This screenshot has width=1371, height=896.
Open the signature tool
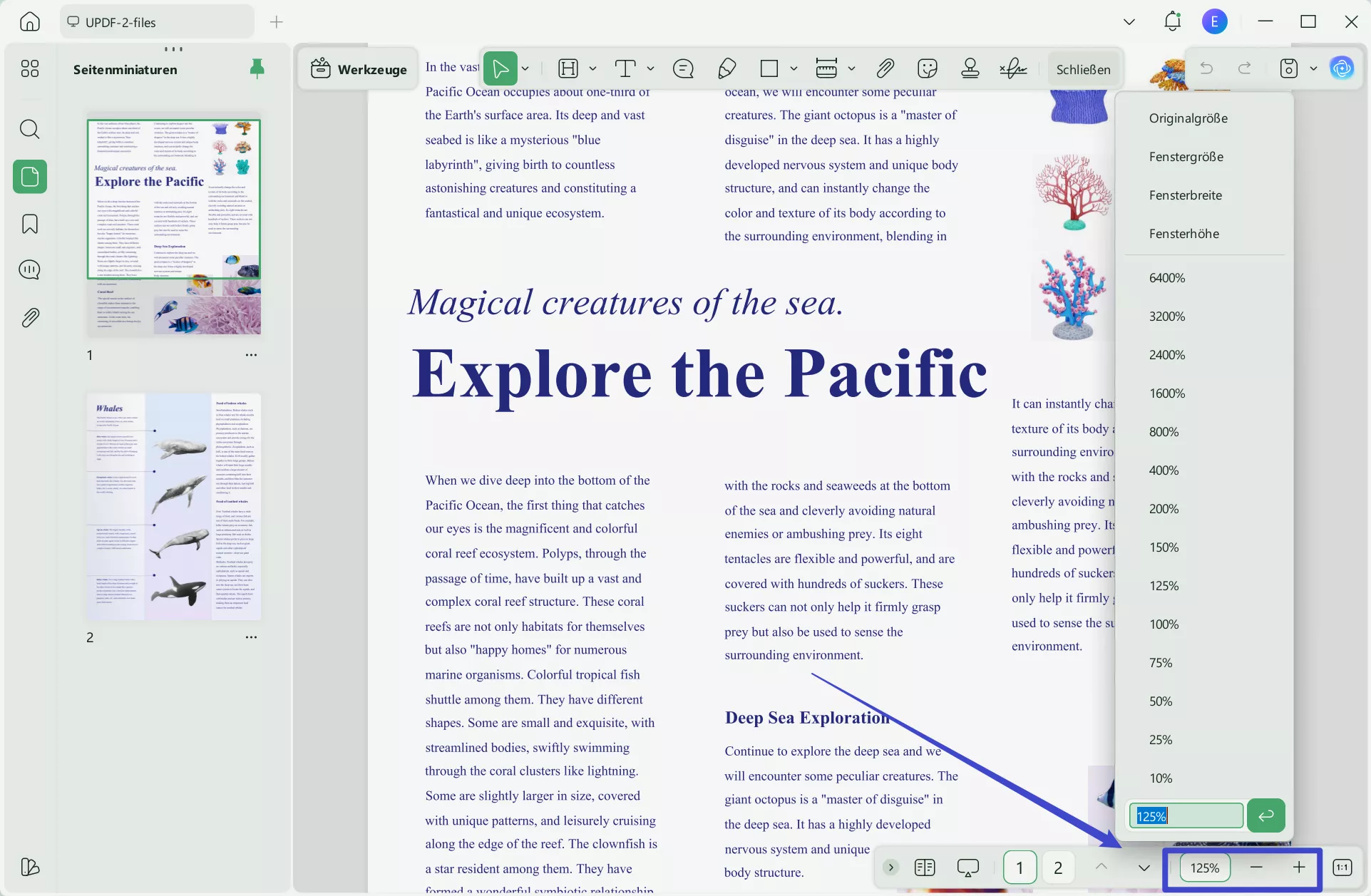click(1012, 68)
